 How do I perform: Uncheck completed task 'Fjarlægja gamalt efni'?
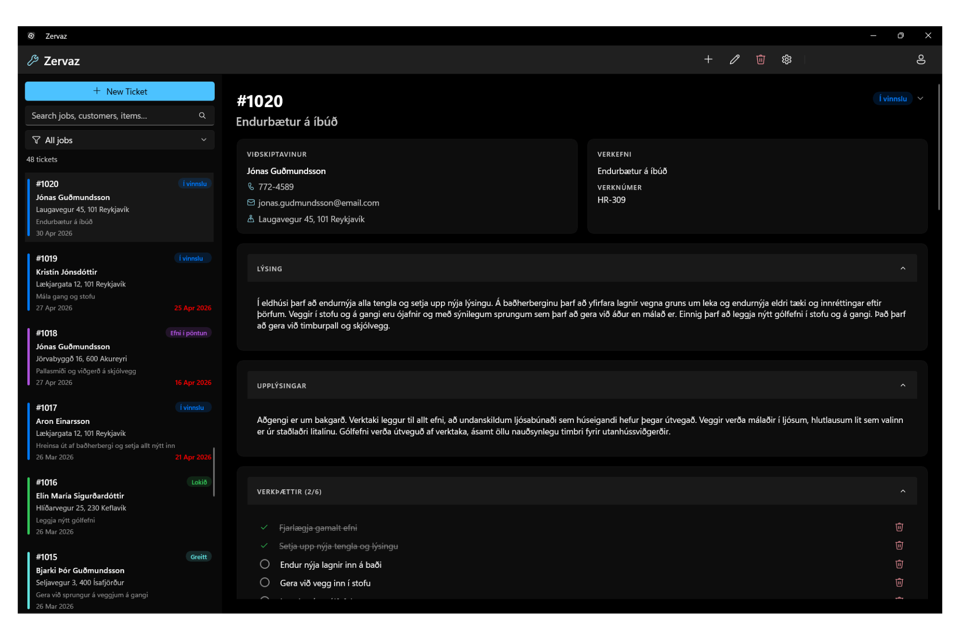click(x=264, y=527)
